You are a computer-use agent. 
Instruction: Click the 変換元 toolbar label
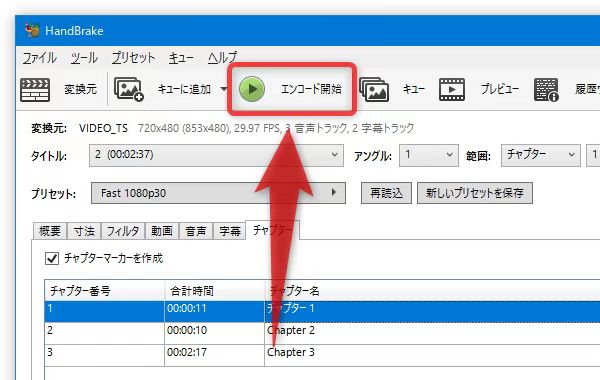80,89
